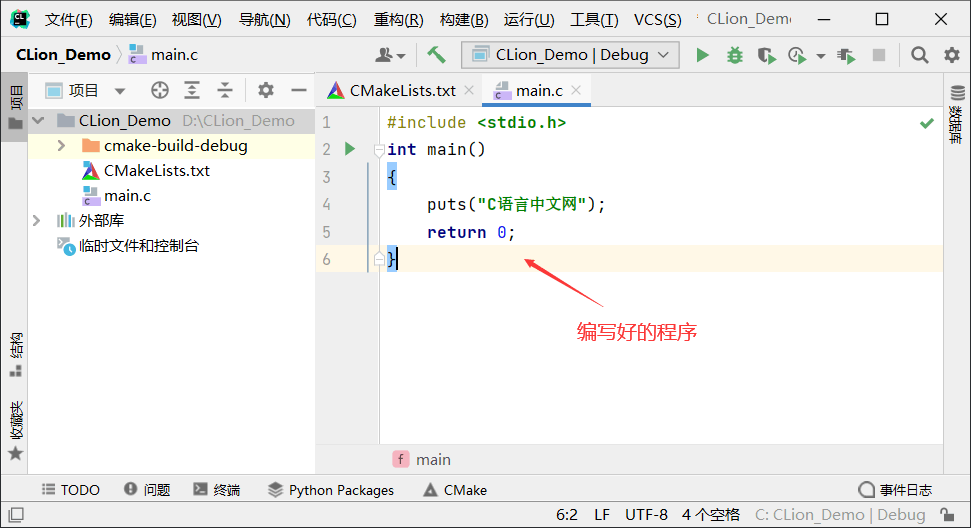Open search everywhere magnifier icon

coord(919,55)
